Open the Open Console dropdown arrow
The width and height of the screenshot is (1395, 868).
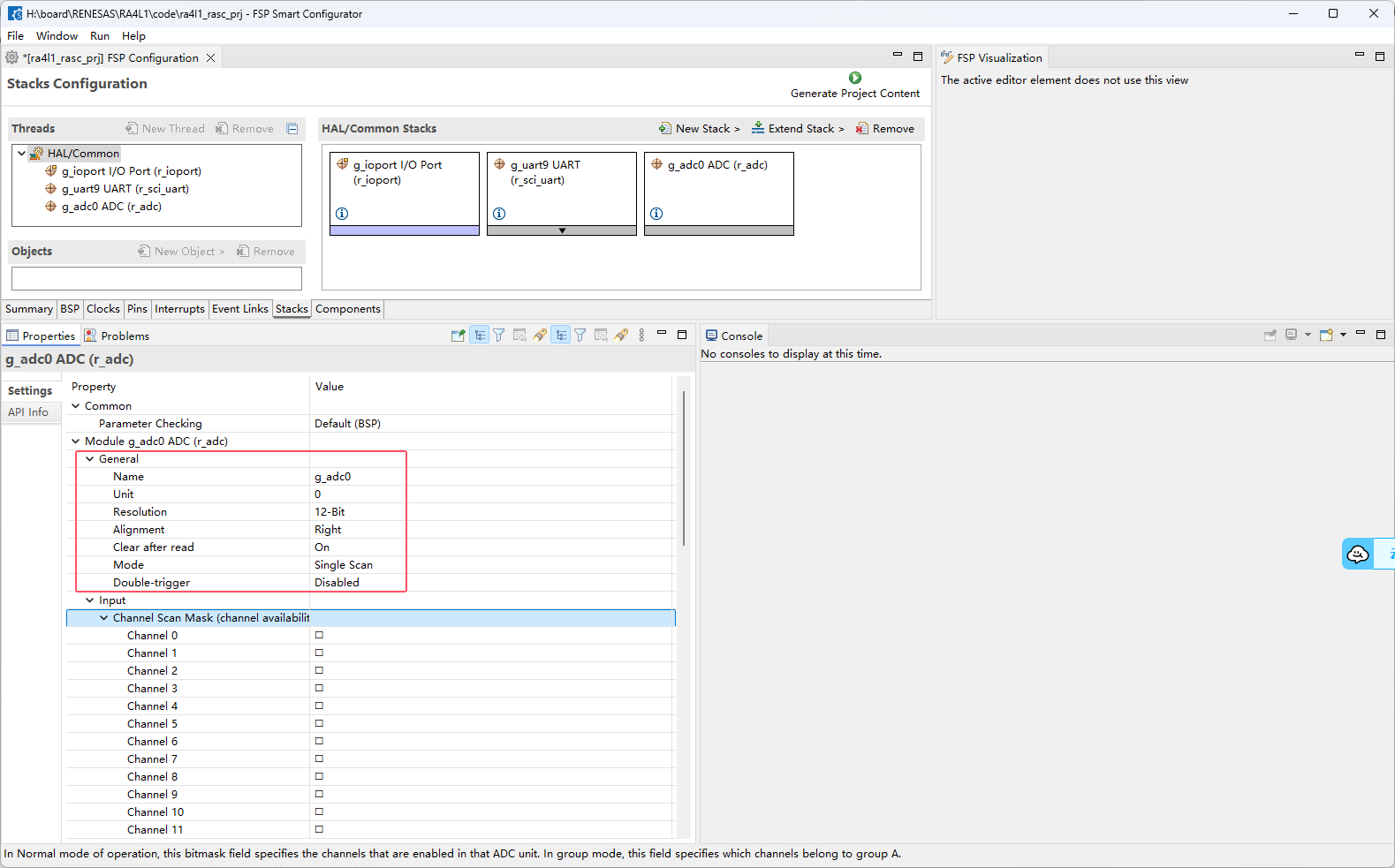click(x=1343, y=336)
